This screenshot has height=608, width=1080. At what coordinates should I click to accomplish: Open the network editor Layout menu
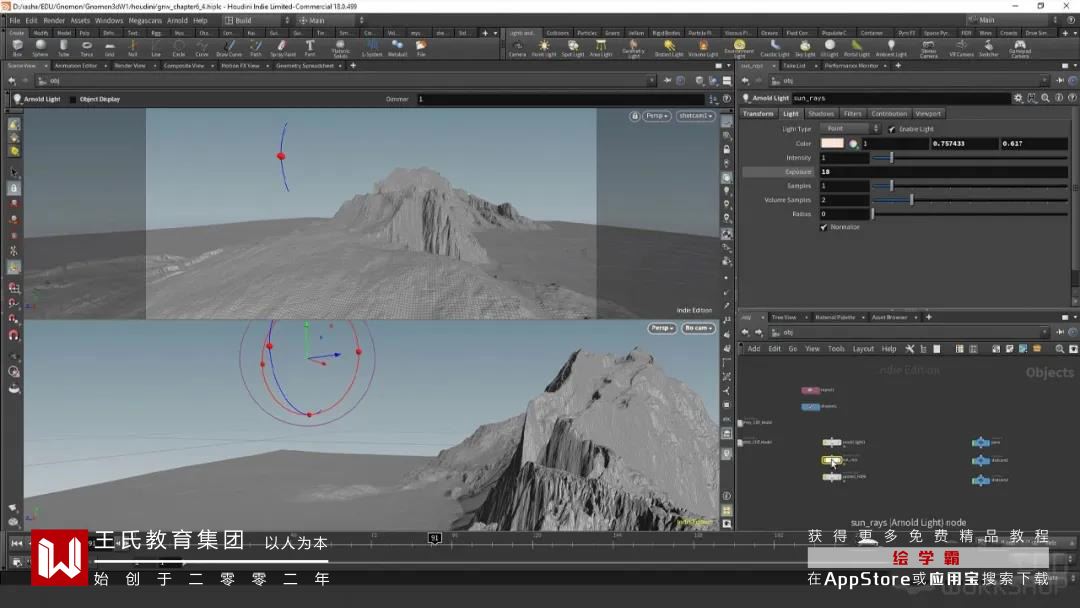click(x=863, y=349)
